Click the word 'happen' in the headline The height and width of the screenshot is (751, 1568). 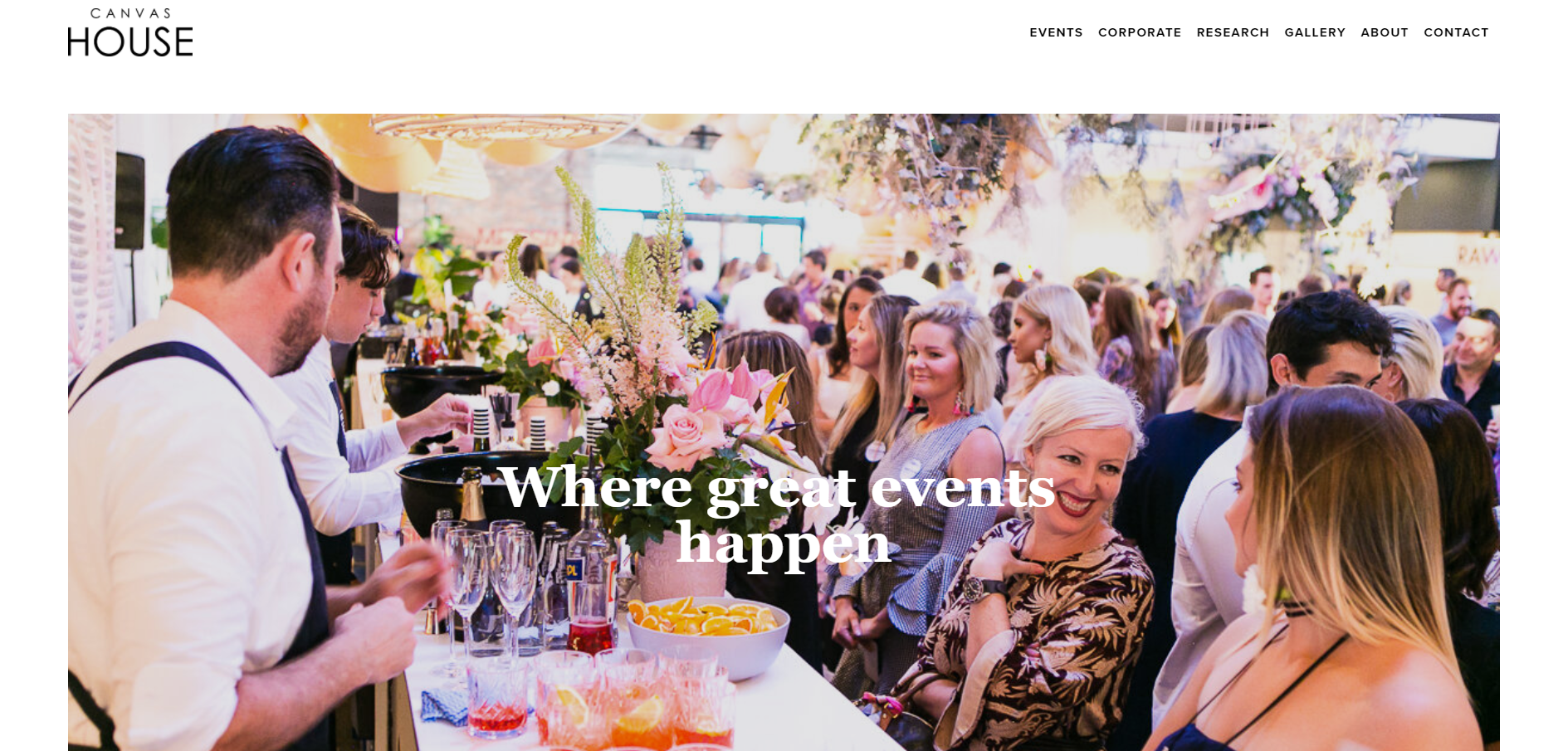(784, 543)
